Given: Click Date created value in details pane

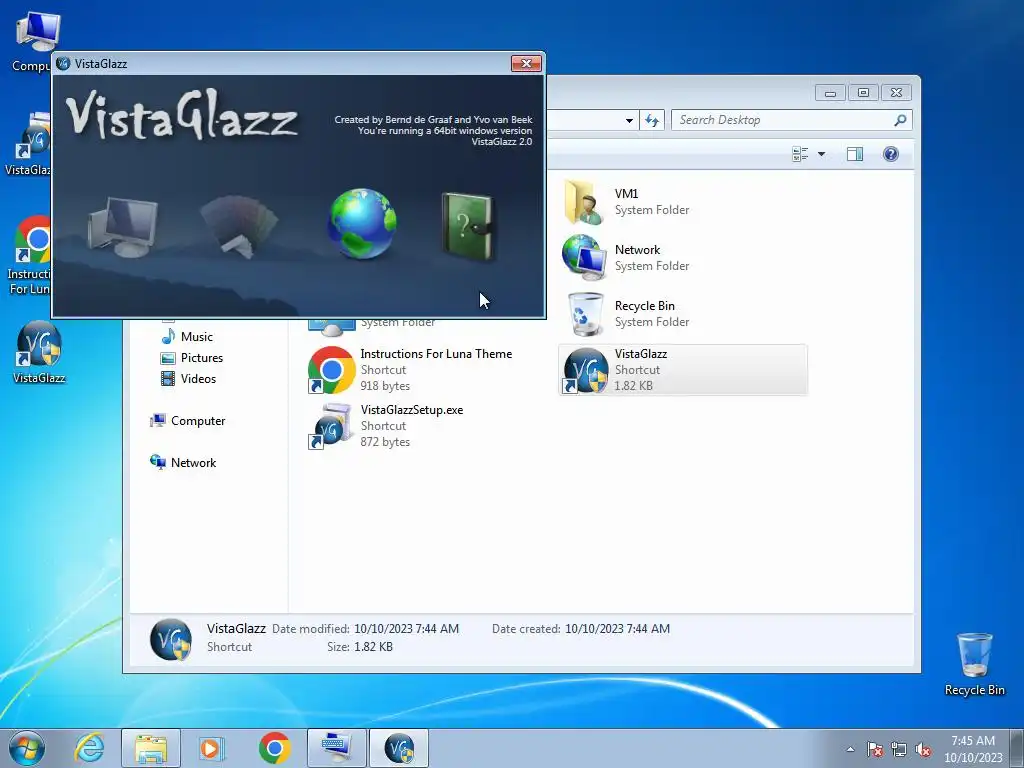Looking at the screenshot, I should [617, 629].
